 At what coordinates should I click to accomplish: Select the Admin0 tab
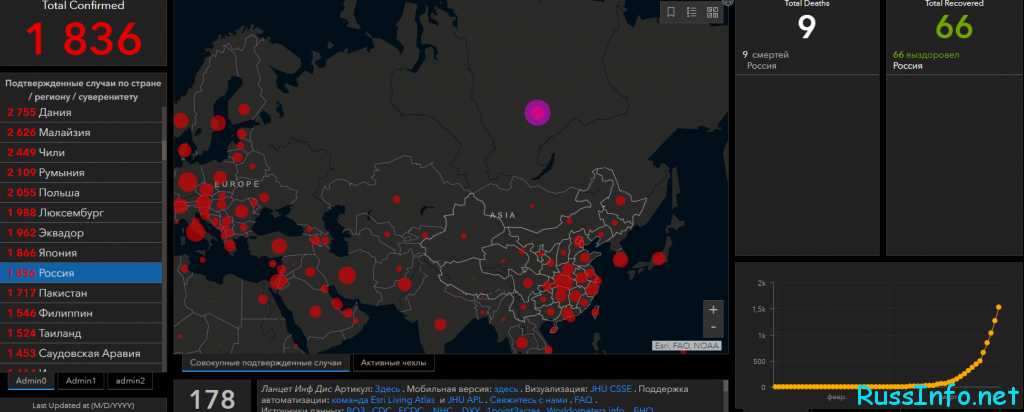click(31, 381)
